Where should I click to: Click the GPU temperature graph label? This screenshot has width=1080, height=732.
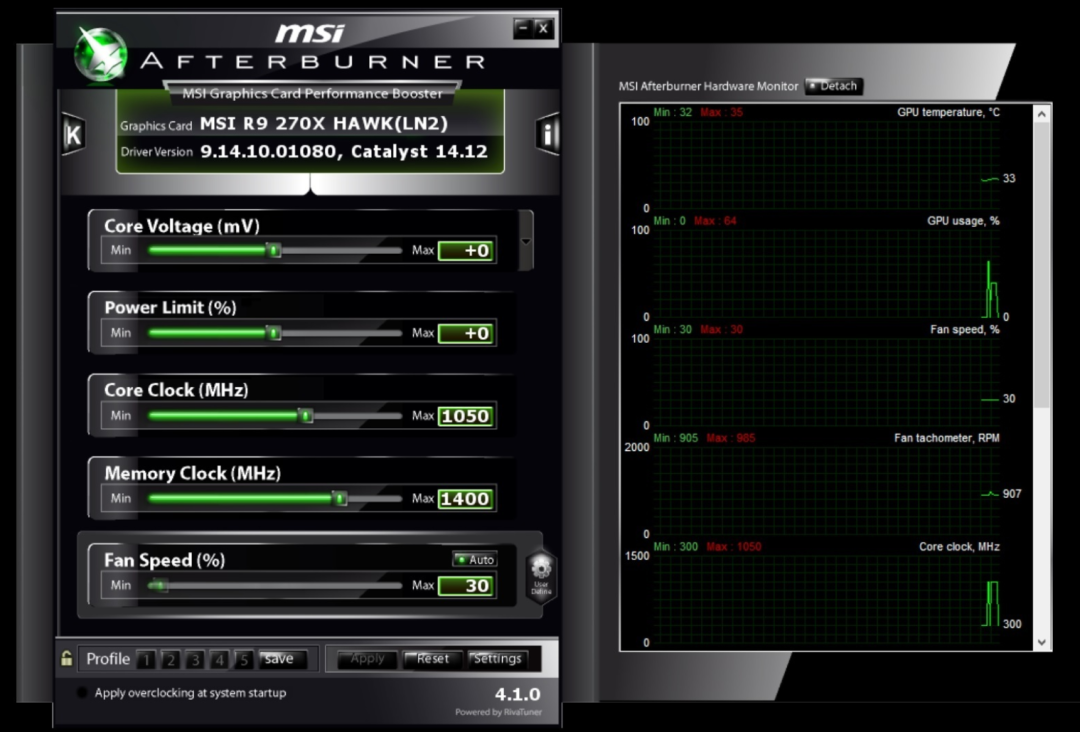tap(948, 112)
